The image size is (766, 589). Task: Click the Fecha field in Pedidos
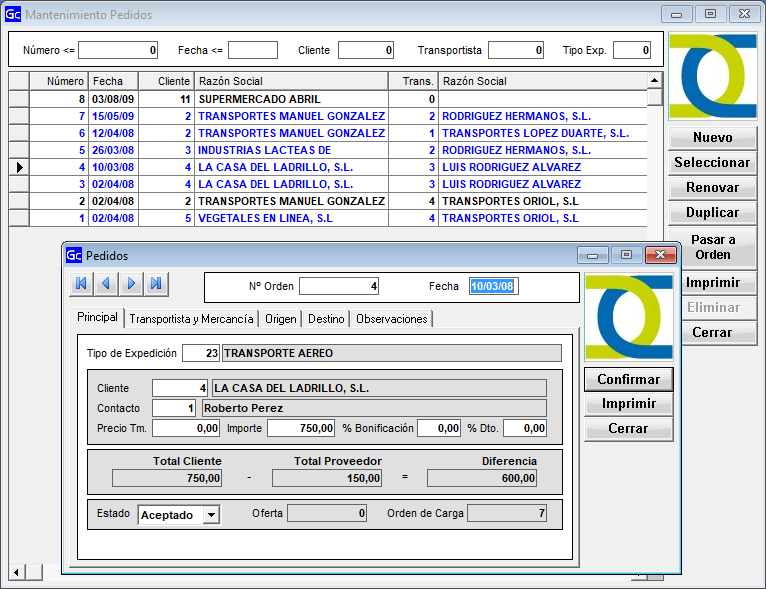(x=494, y=287)
